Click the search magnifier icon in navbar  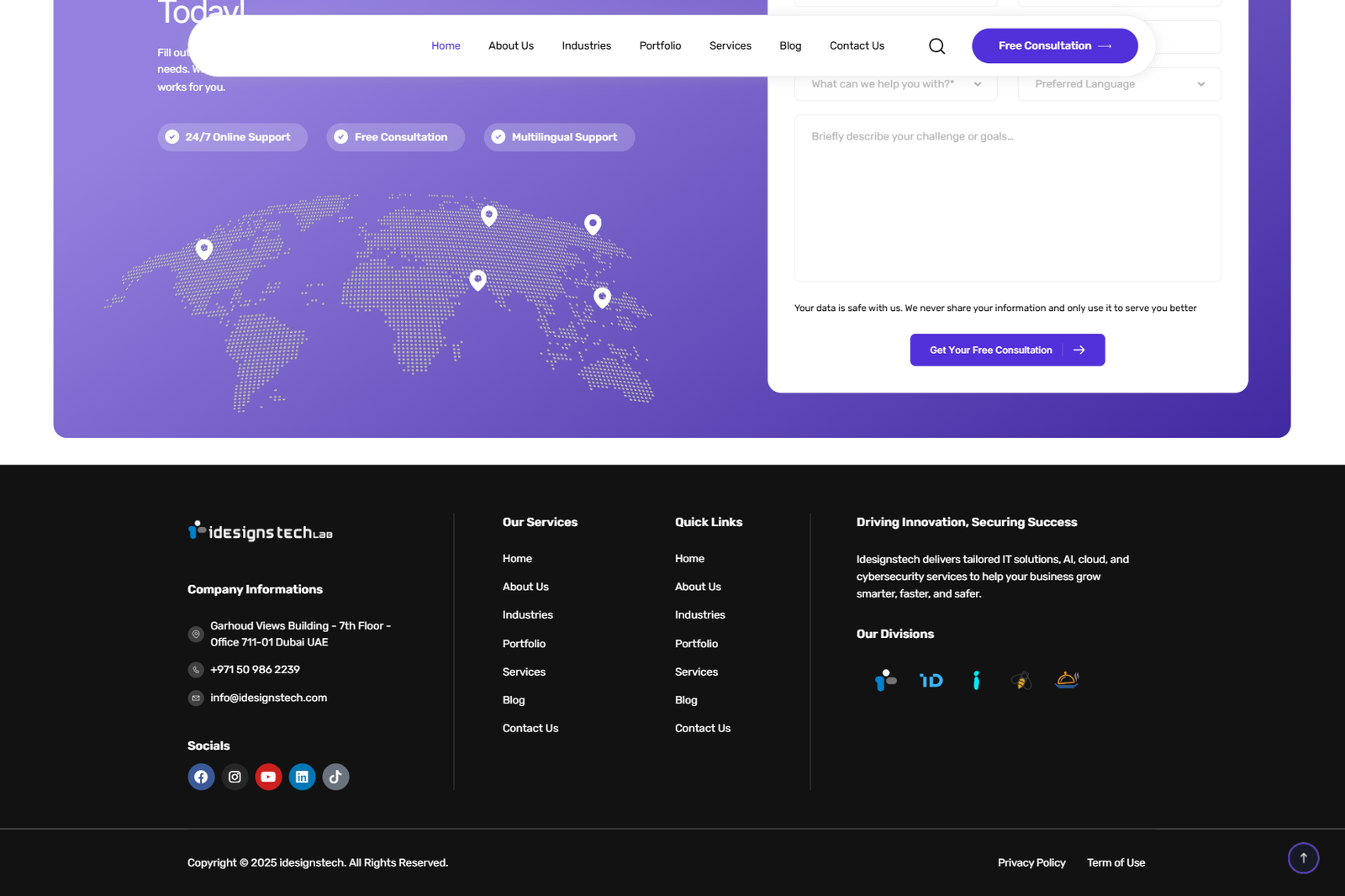tap(936, 46)
